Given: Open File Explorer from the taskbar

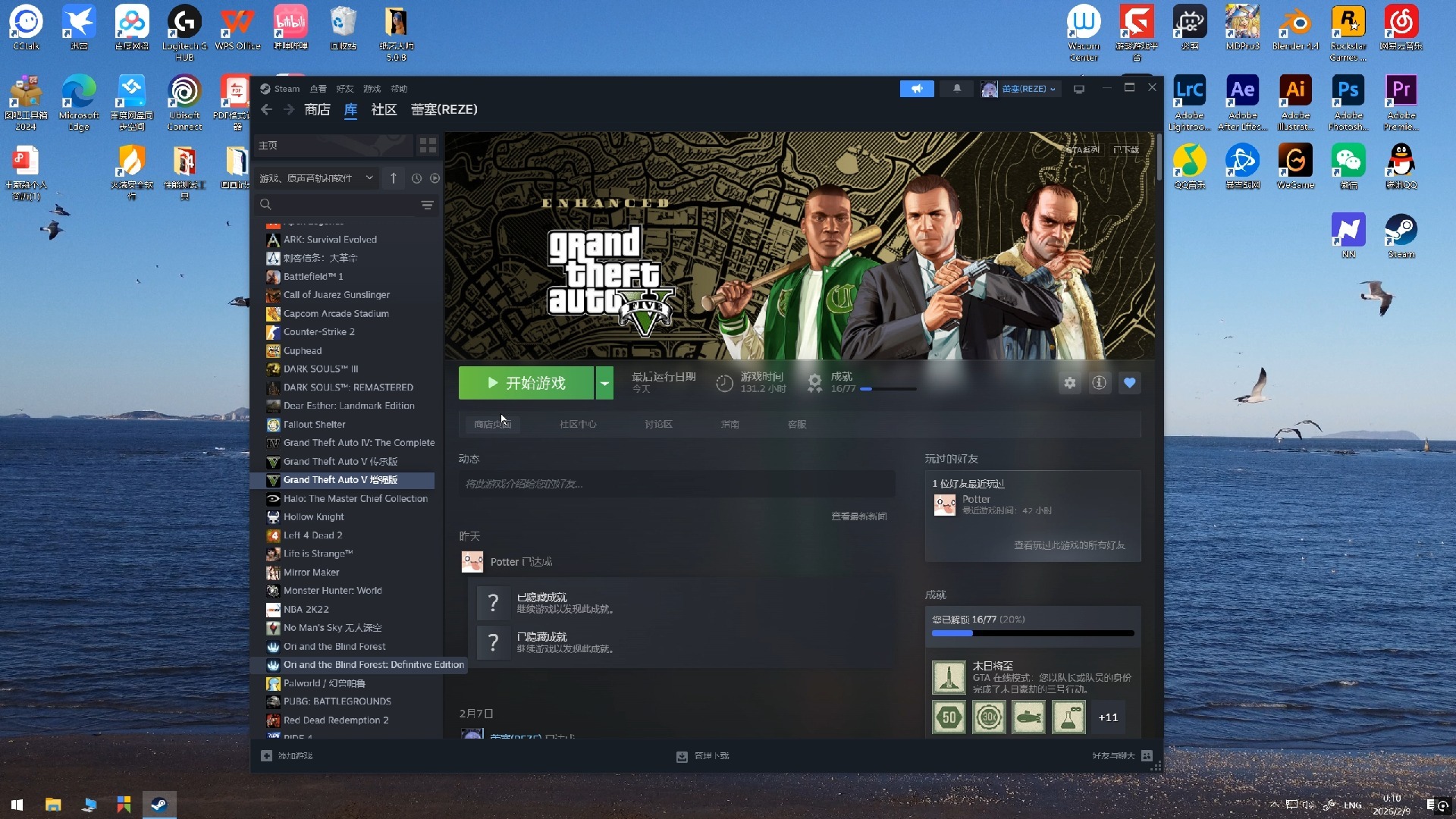Looking at the screenshot, I should pyautogui.click(x=52, y=805).
